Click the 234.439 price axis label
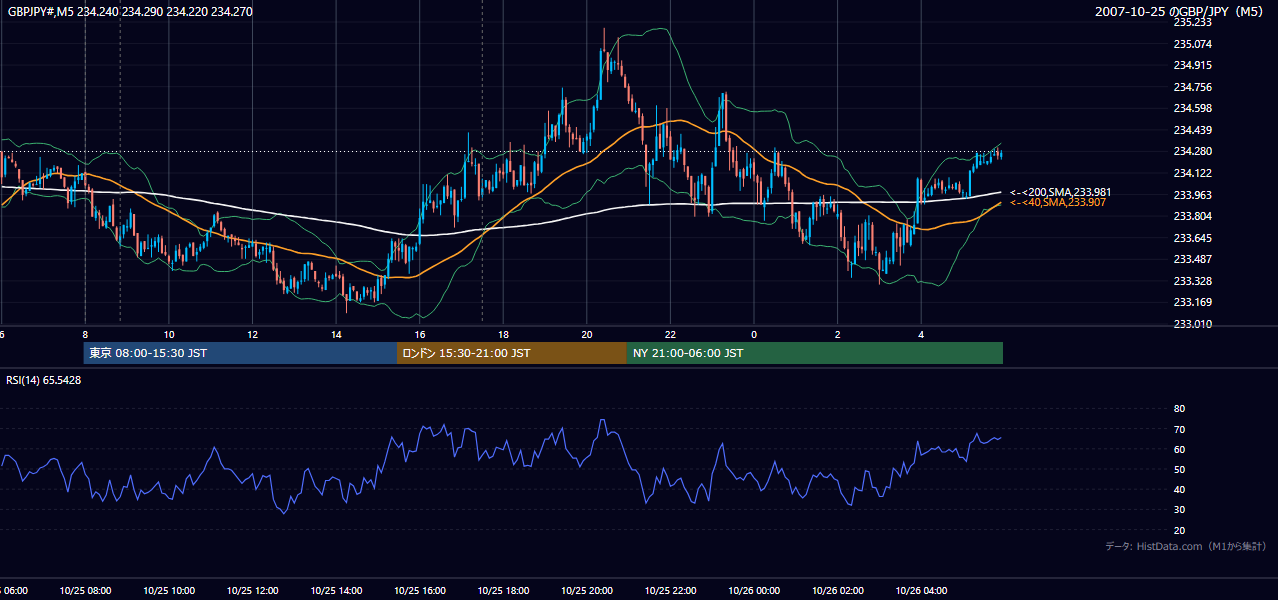The height and width of the screenshot is (600, 1278). tap(1192, 130)
